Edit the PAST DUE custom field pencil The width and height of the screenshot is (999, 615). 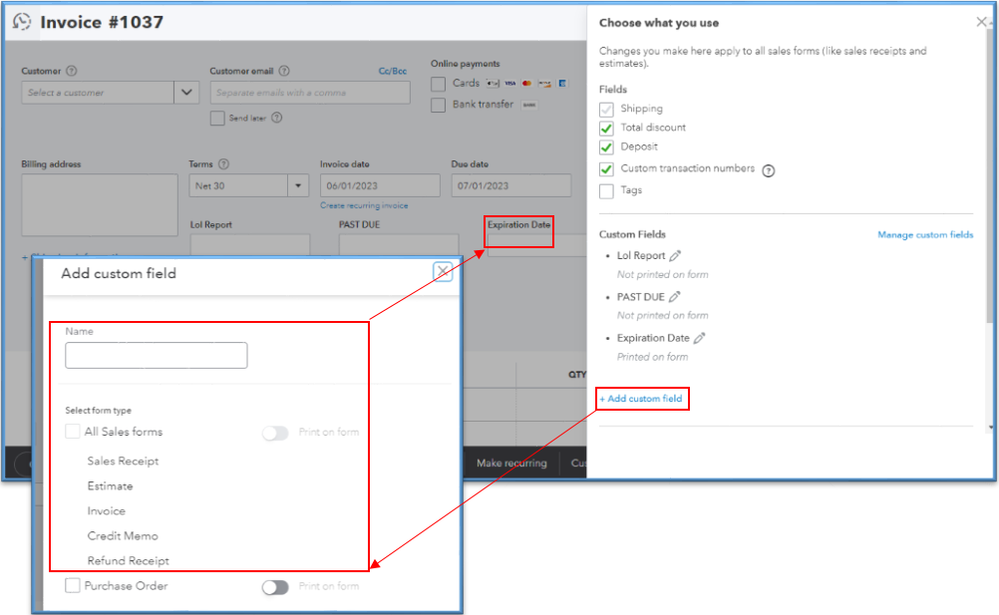click(x=675, y=296)
